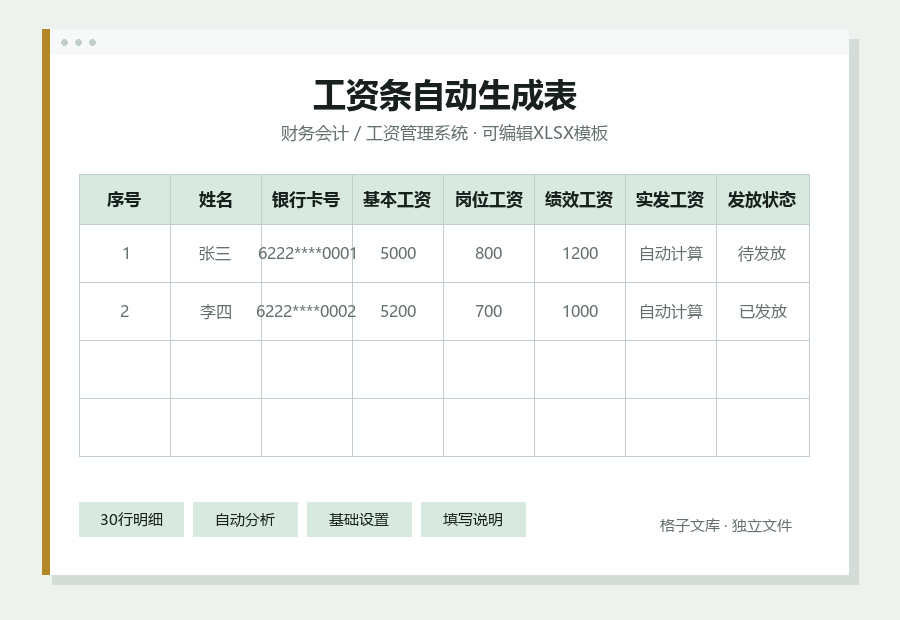
Task: Click the 格子文库 · 独立文件 footer text
Action: pyautogui.click(x=726, y=525)
